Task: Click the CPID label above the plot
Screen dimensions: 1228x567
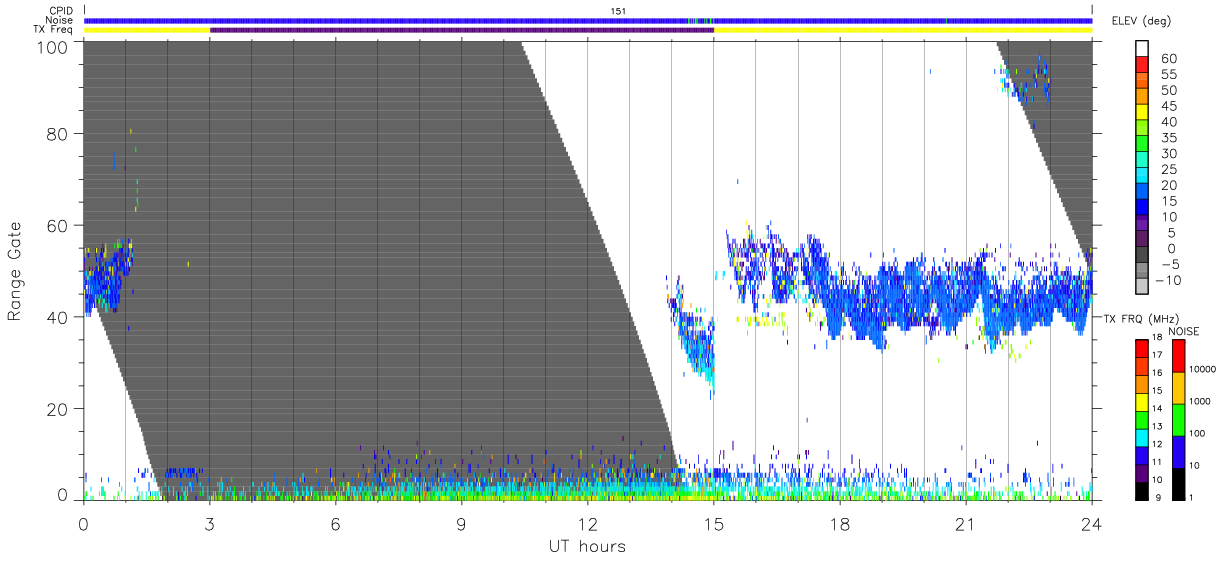Action: (x=61, y=11)
